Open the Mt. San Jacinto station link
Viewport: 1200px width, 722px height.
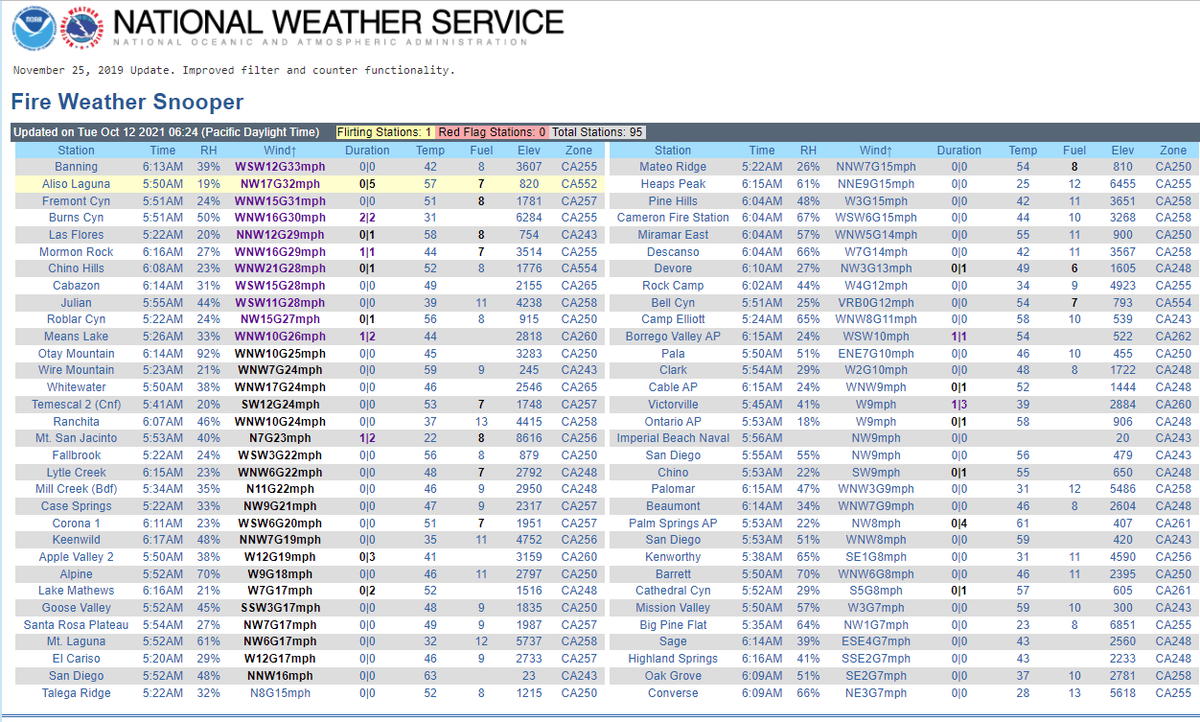[76, 438]
